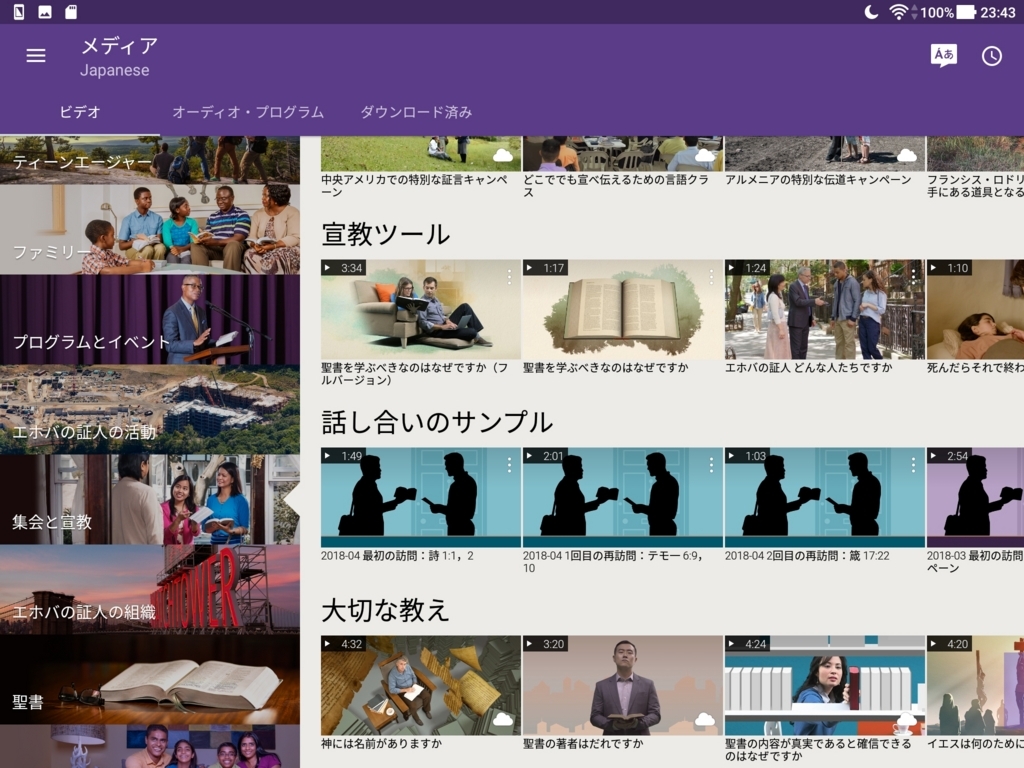Open more options for the 1:17 video
This screenshot has height=768, width=1024.
711,276
